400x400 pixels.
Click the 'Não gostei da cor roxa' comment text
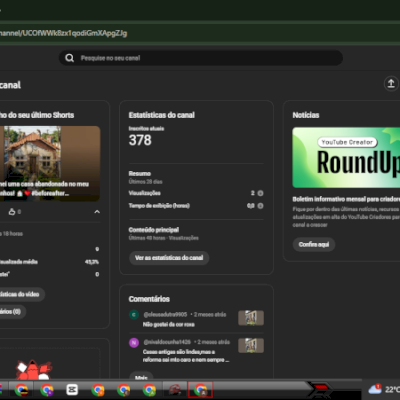169,324
